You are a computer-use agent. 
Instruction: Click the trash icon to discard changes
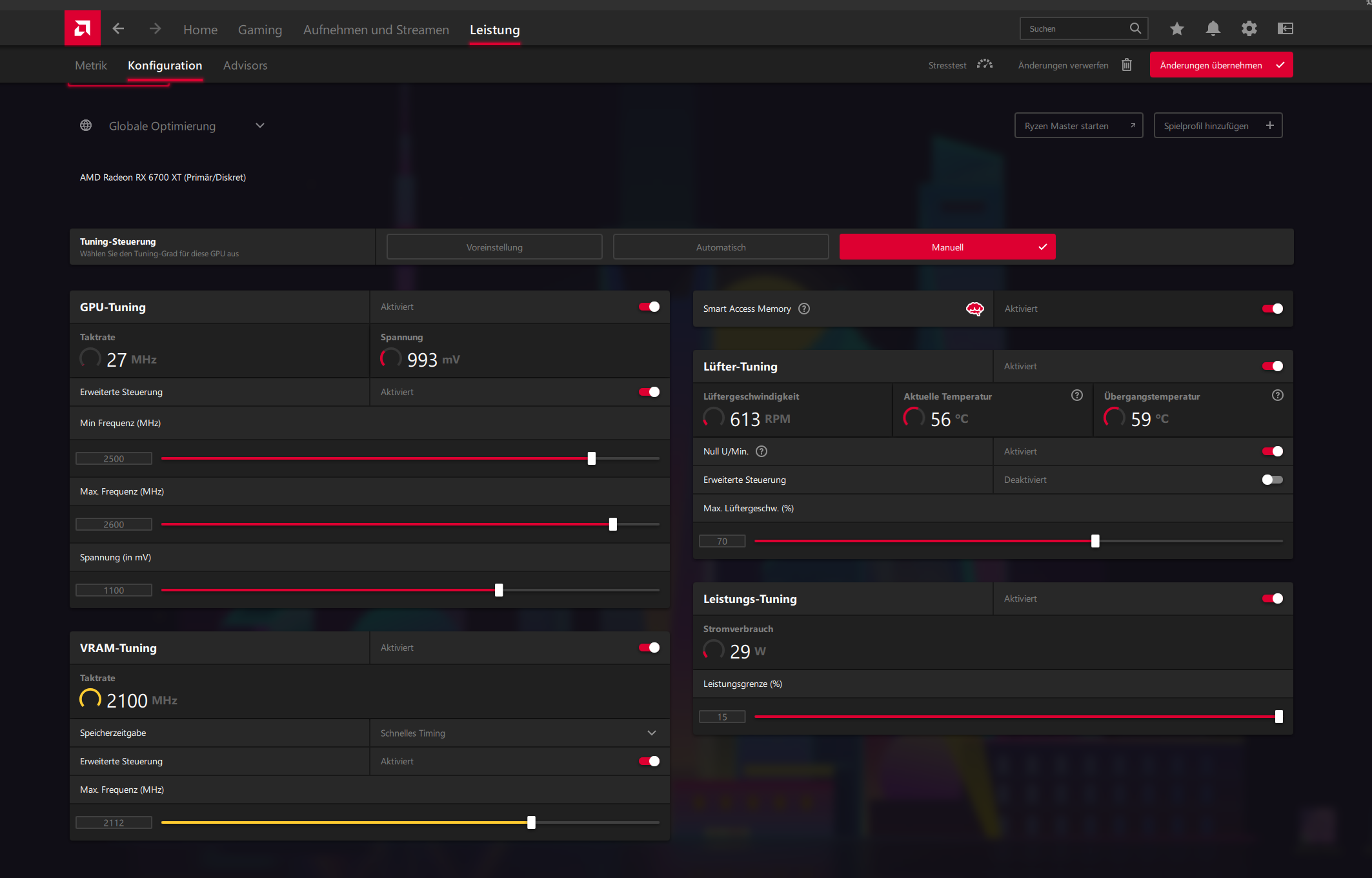point(1127,65)
